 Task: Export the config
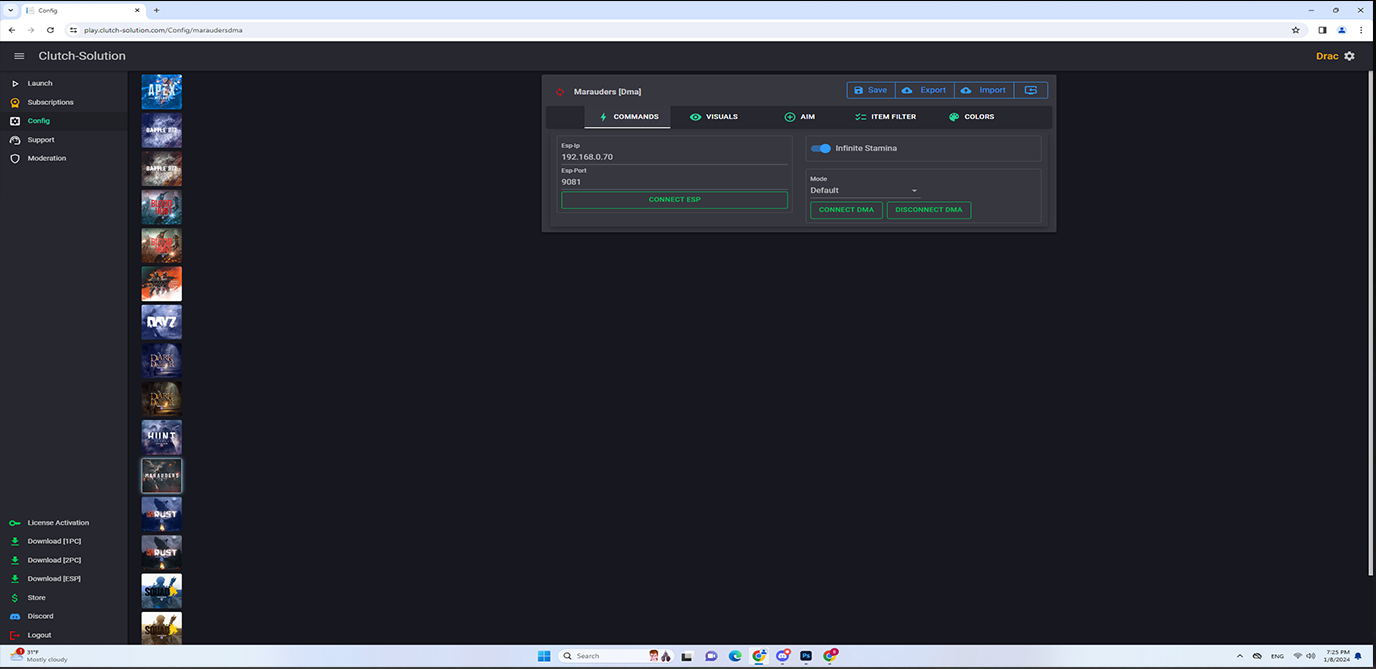tap(925, 90)
